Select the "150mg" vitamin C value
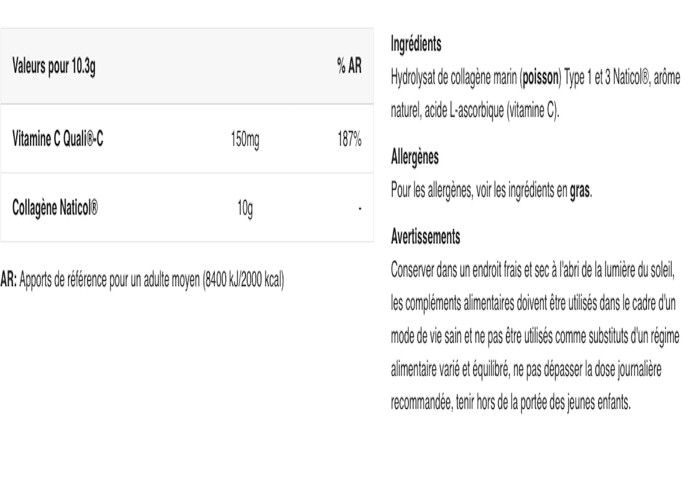Screen dimensions: 700x500 [244, 140]
